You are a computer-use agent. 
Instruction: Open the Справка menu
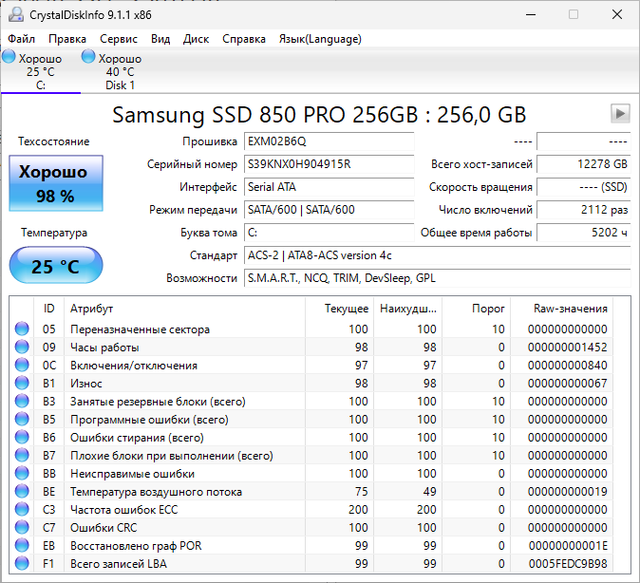[x=244, y=39]
